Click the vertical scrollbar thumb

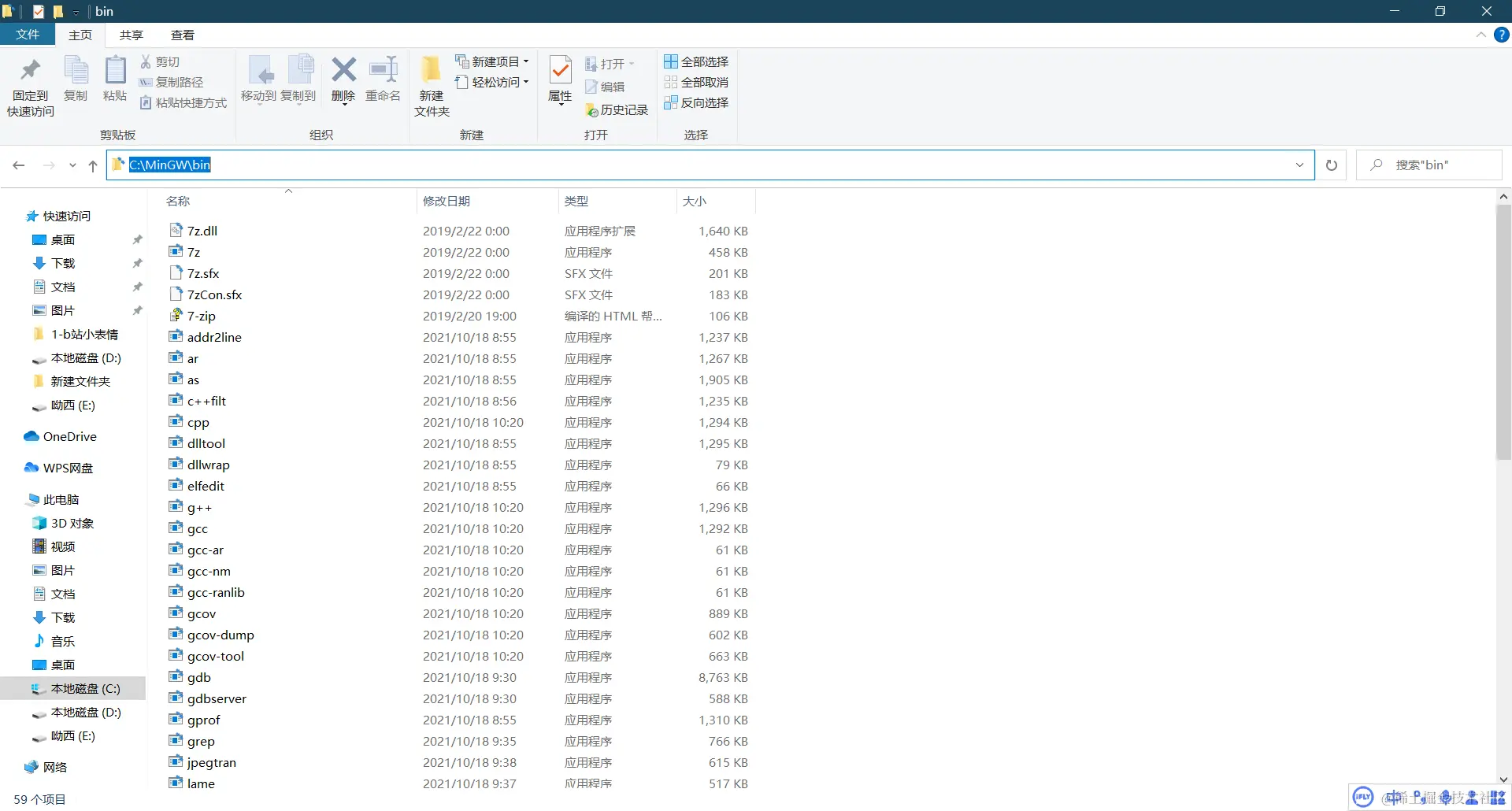(1503, 332)
